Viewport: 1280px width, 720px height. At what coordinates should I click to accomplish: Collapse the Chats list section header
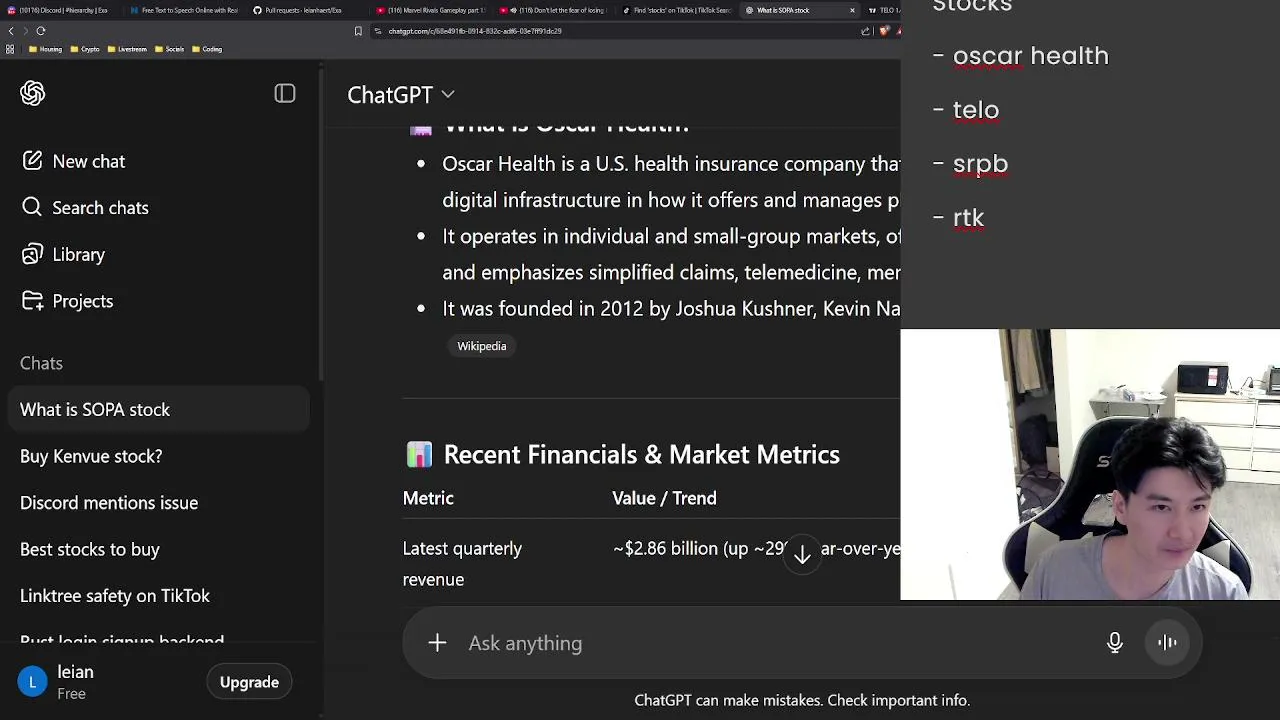click(41, 363)
